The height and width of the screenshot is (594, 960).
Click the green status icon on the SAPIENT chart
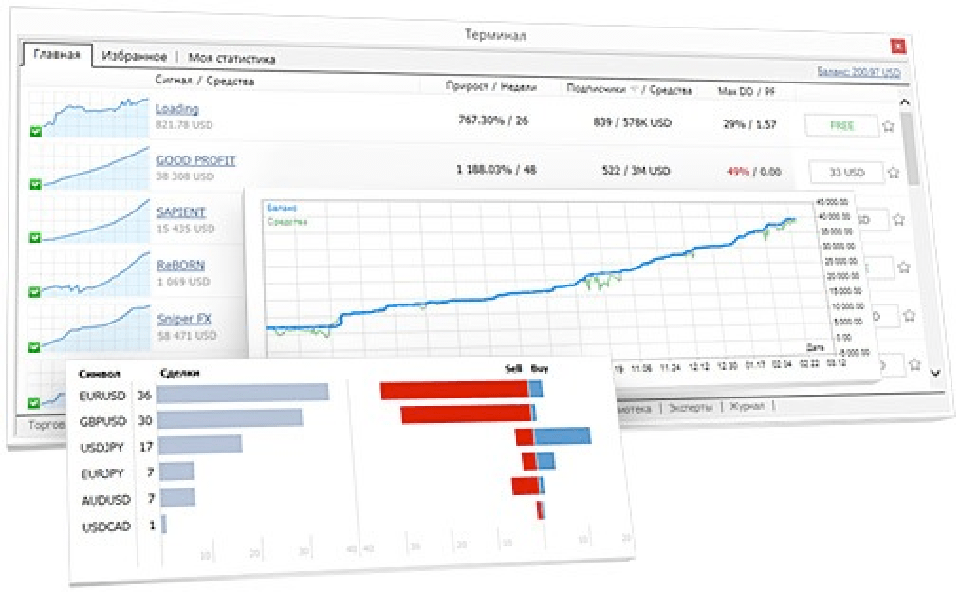coord(36,237)
